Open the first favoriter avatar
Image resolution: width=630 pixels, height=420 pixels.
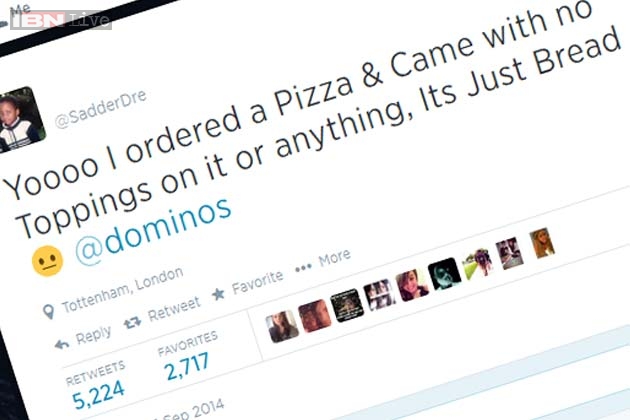(282, 326)
